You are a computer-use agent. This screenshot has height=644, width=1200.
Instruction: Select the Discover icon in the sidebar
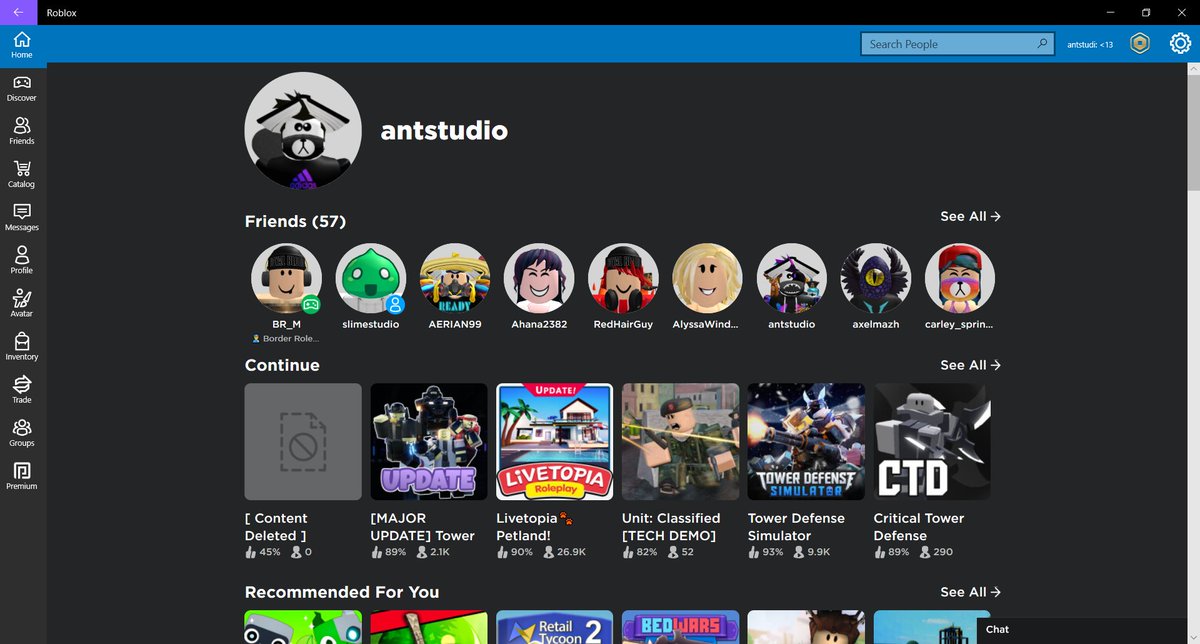[21, 85]
